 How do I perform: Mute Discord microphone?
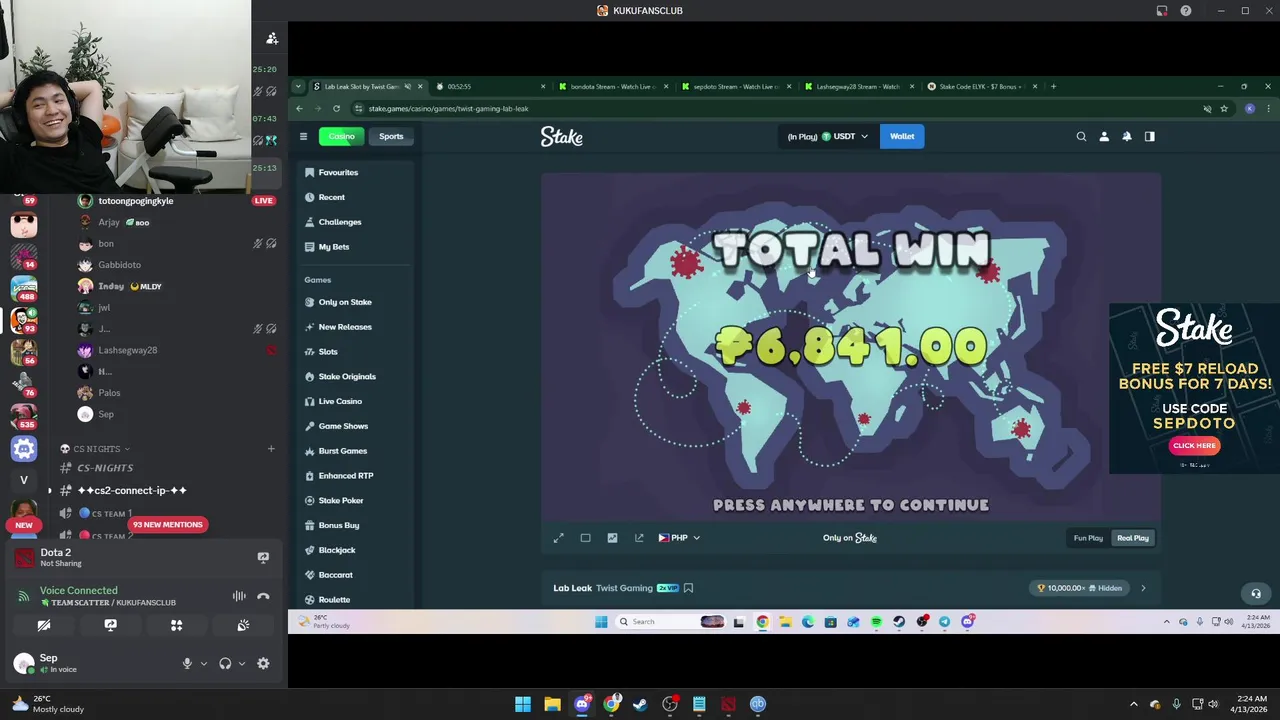(x=187, y=663)
